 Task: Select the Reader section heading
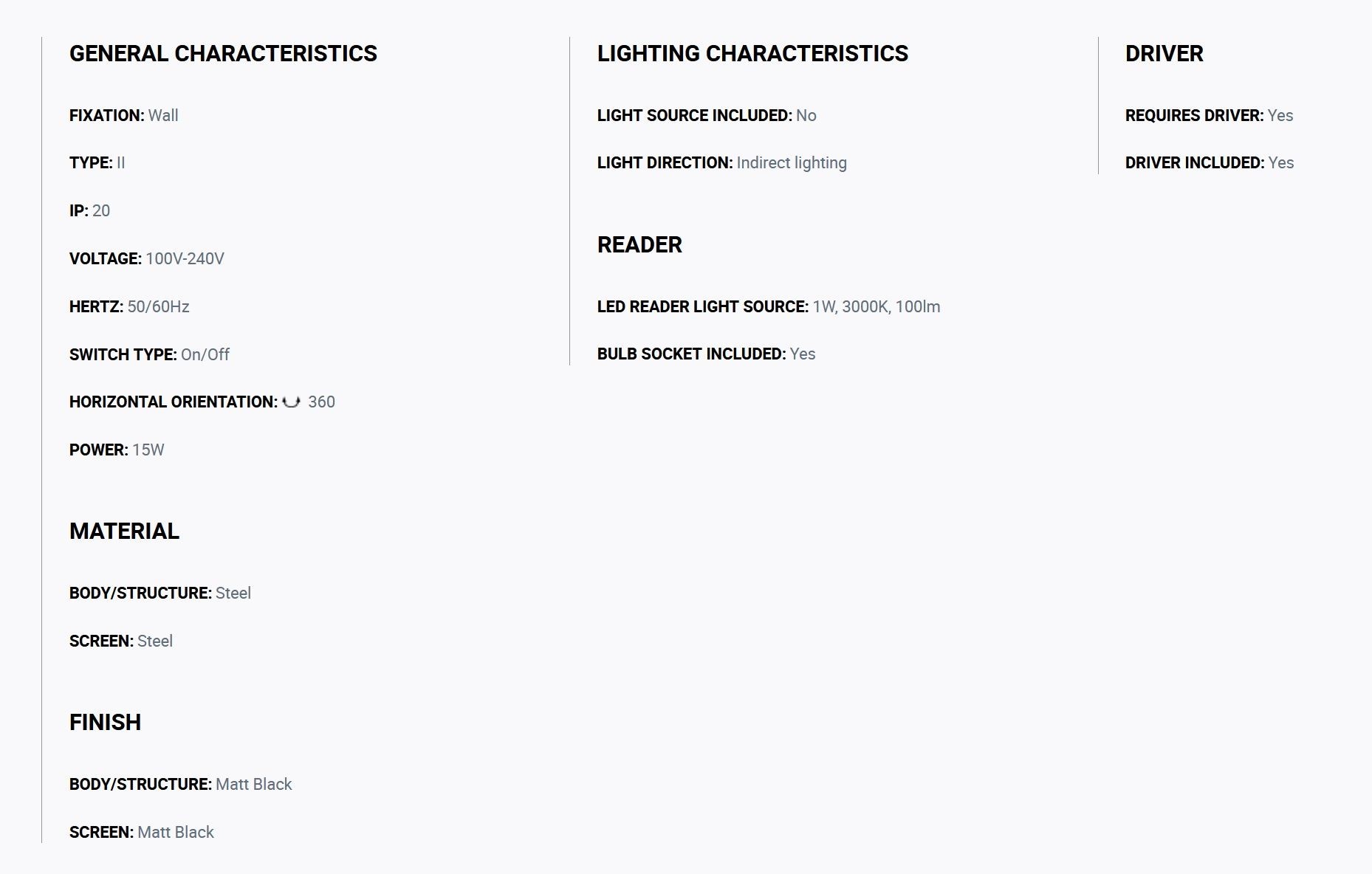[639, 244]
